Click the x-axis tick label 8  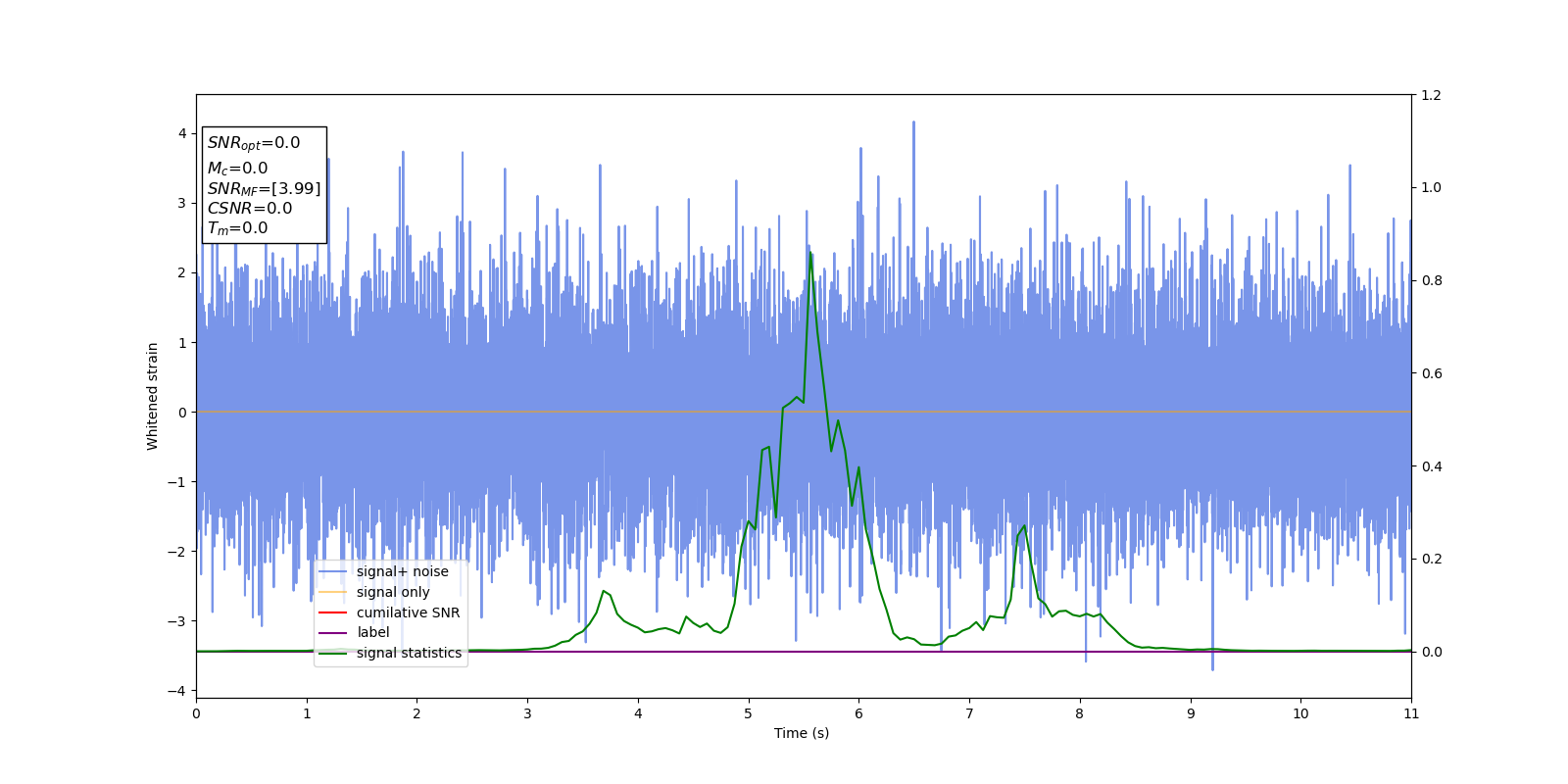tap(1080, 713)
